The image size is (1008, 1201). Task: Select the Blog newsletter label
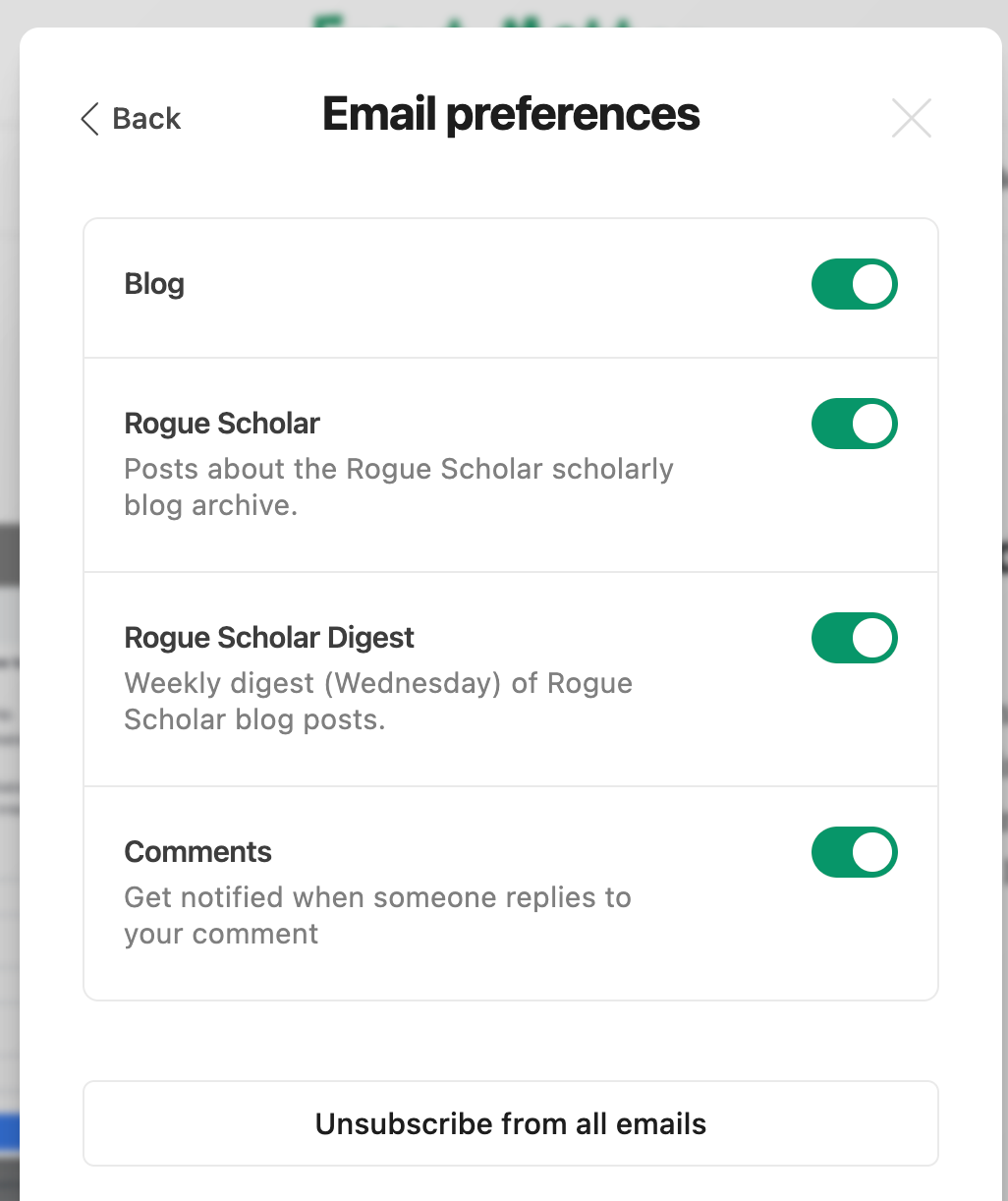[x=154, y=284]
